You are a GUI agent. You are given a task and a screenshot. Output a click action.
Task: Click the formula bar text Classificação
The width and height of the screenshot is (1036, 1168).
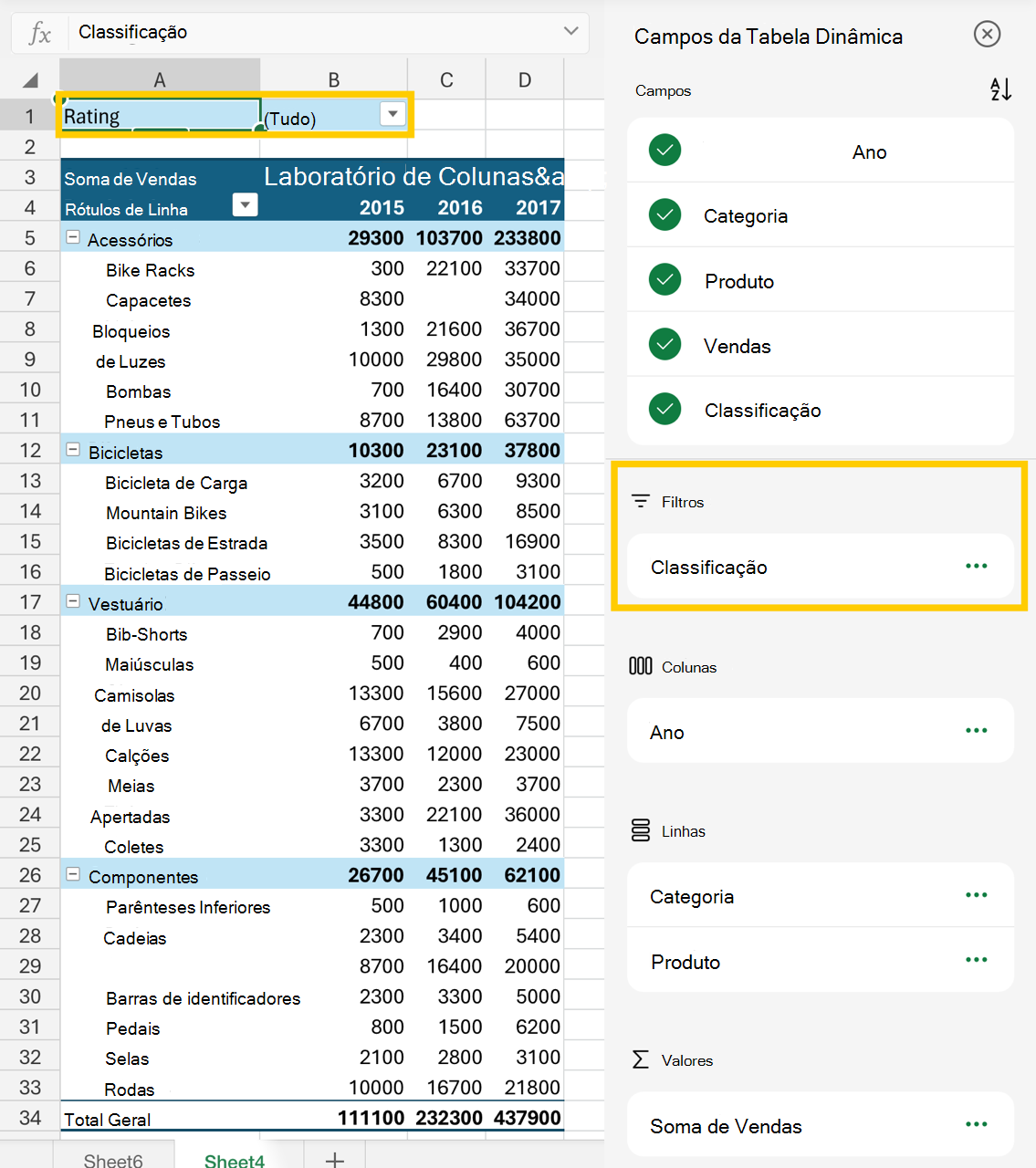132,32
